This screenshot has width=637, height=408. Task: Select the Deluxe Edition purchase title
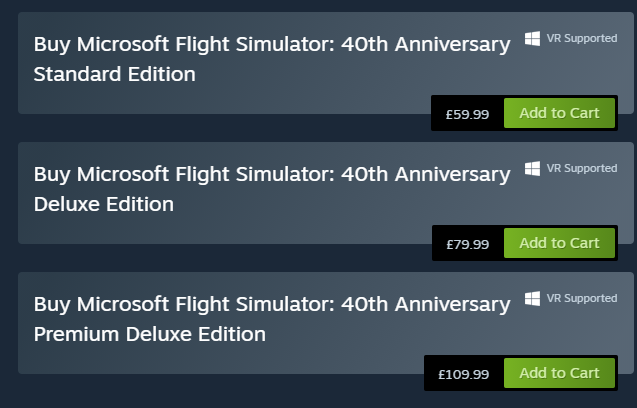point(271,175)
